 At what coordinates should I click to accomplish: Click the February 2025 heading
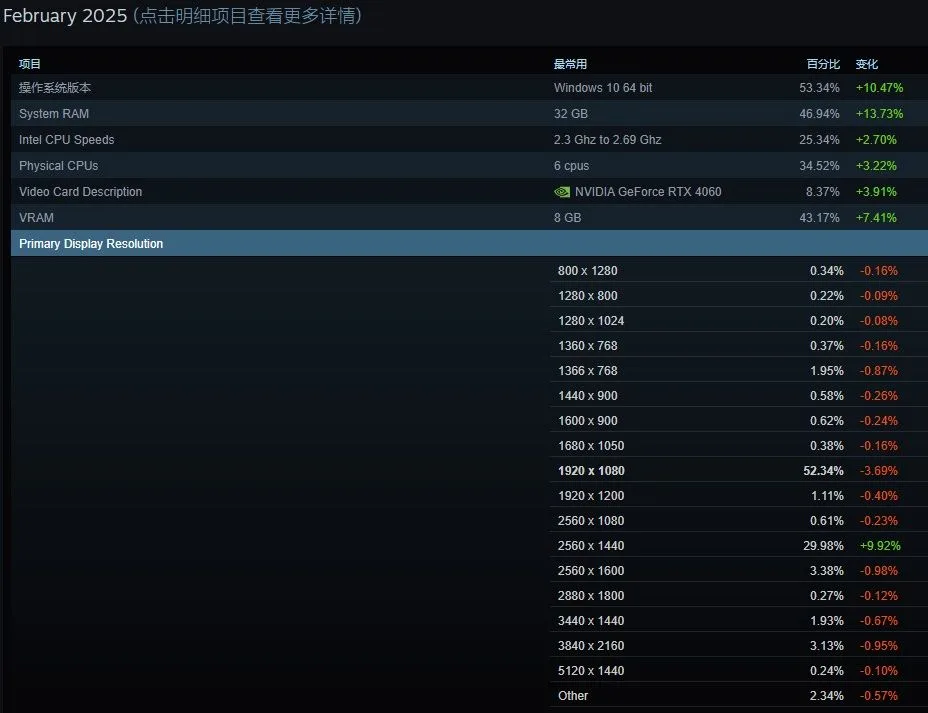tap(64, 16)
